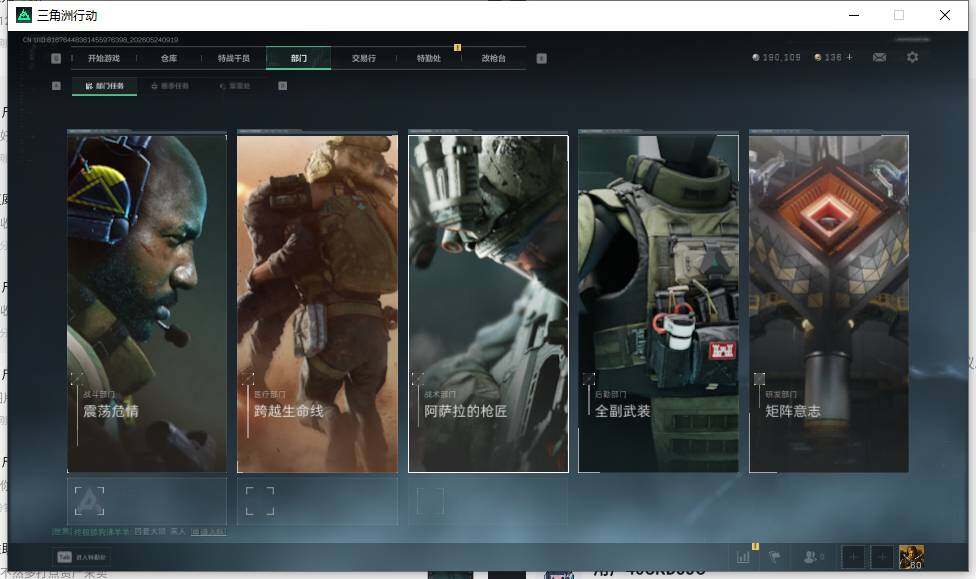Click the small icon above 研发部门 on fifth card
Image resolution: width=976 pixels, height=579 pixels.
759,379
